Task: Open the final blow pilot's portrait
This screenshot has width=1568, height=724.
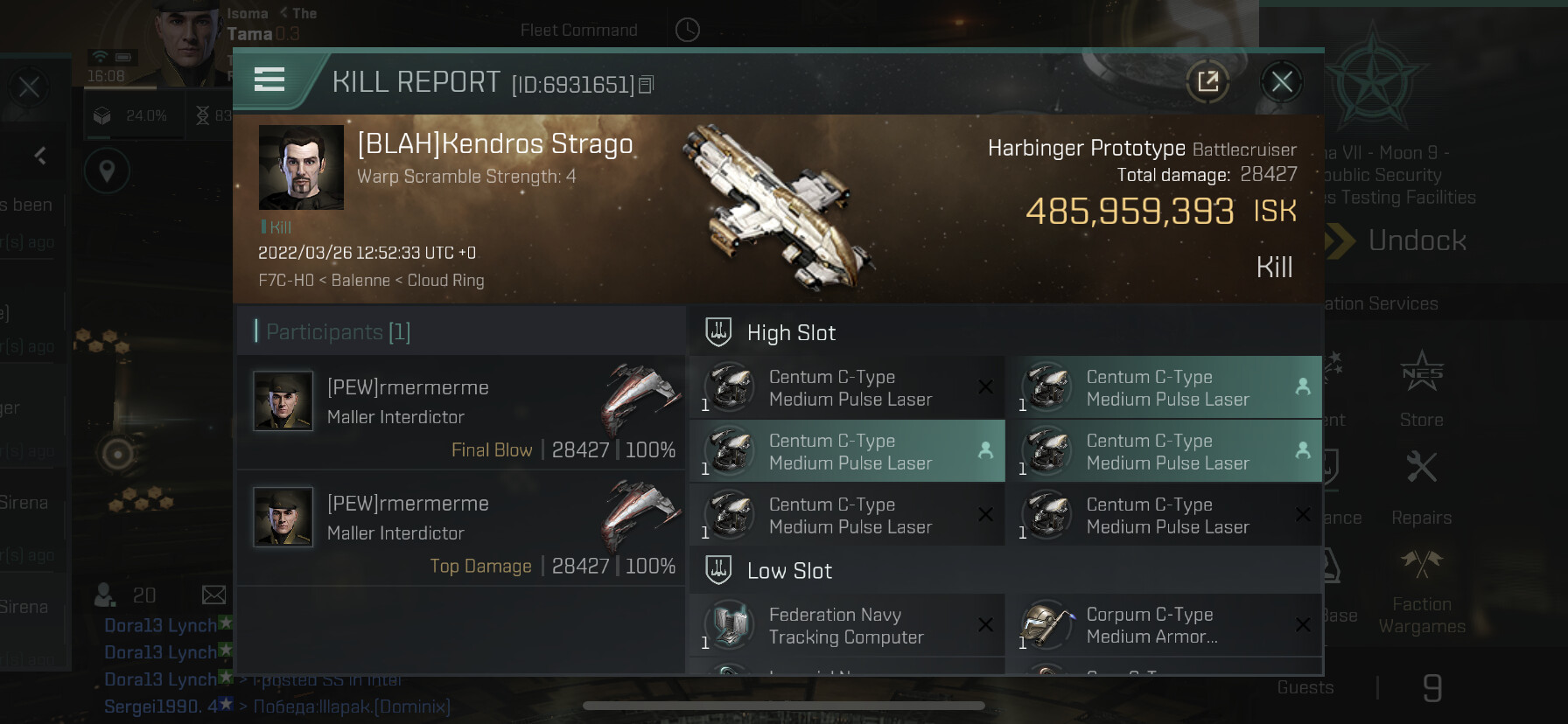Action: 283,401
